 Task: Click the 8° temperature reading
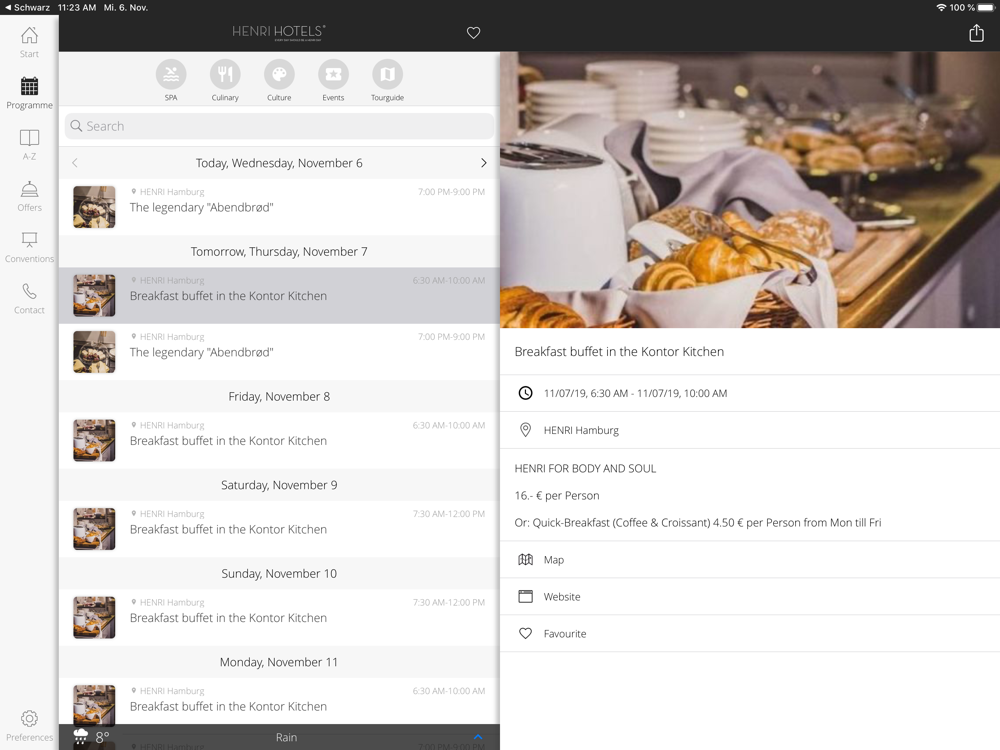tap(103, 737)
